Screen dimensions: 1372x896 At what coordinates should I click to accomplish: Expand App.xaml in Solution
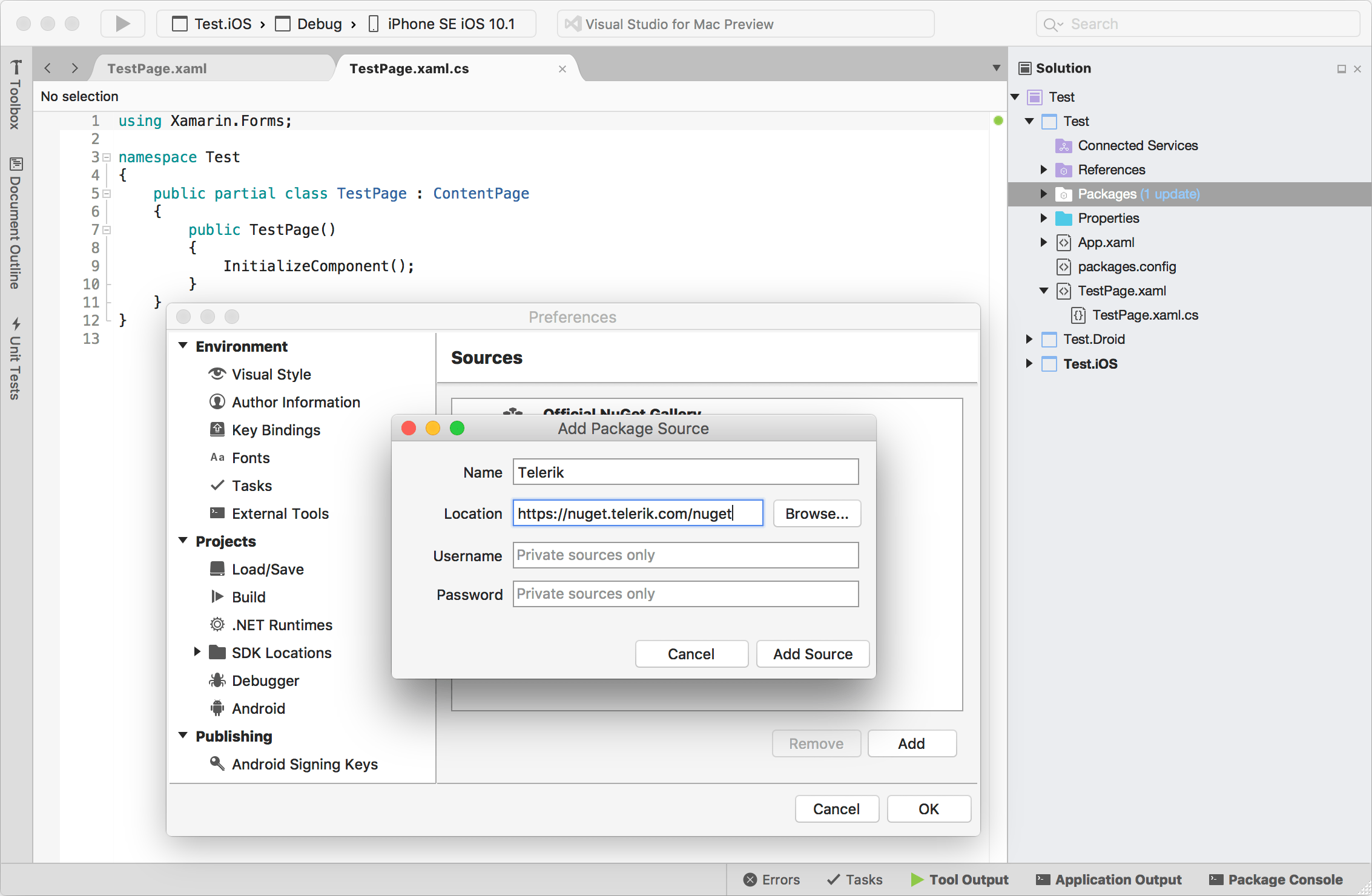(1044, 242)
